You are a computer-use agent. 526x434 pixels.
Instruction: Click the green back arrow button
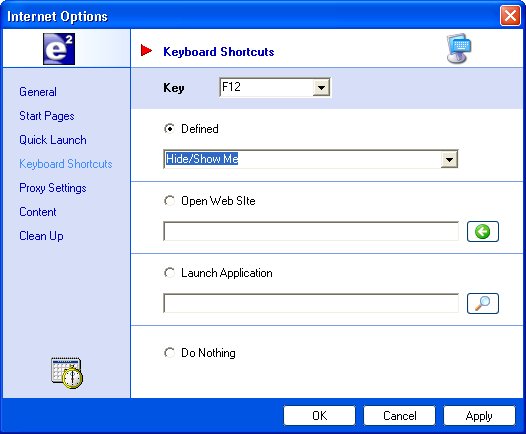(x=483, y=231)
